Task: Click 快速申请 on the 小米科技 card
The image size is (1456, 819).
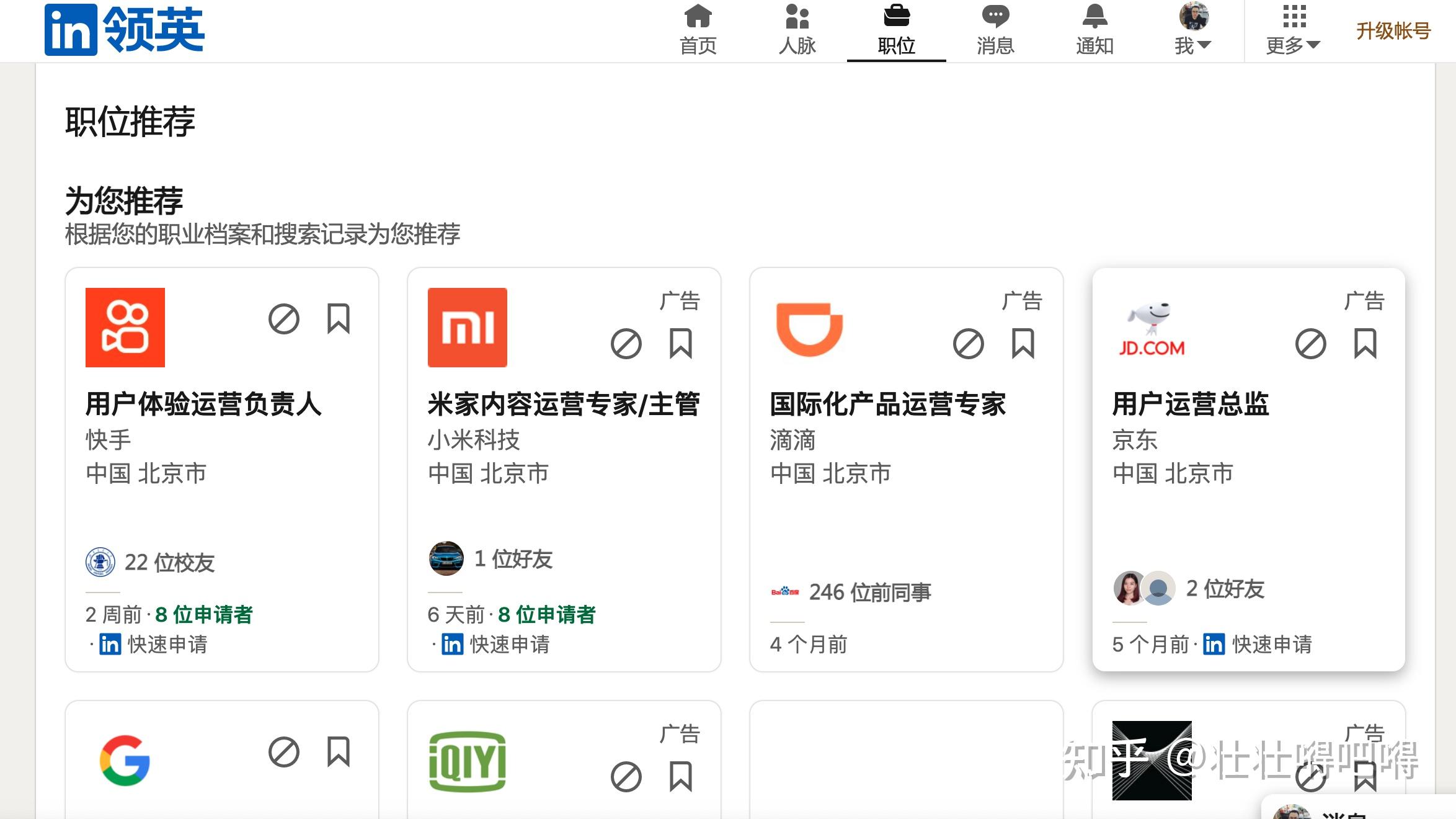Action: 510,645
